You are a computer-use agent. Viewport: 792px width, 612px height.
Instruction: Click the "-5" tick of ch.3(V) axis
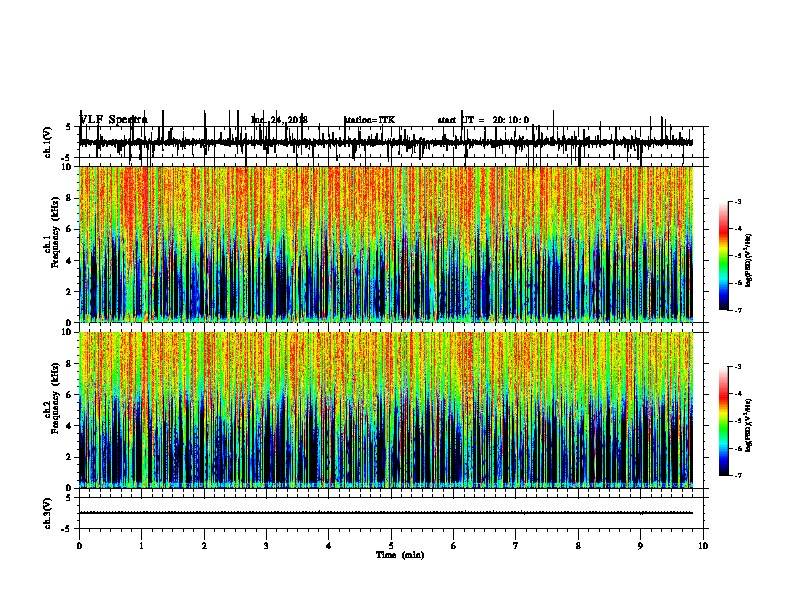(x=67, y=529)
